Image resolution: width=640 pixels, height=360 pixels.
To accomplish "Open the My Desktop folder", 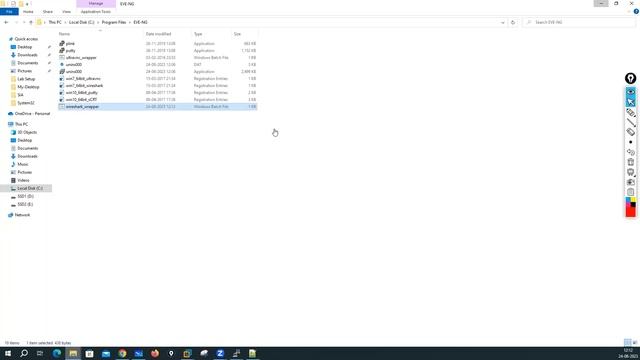I will point(28,87).
